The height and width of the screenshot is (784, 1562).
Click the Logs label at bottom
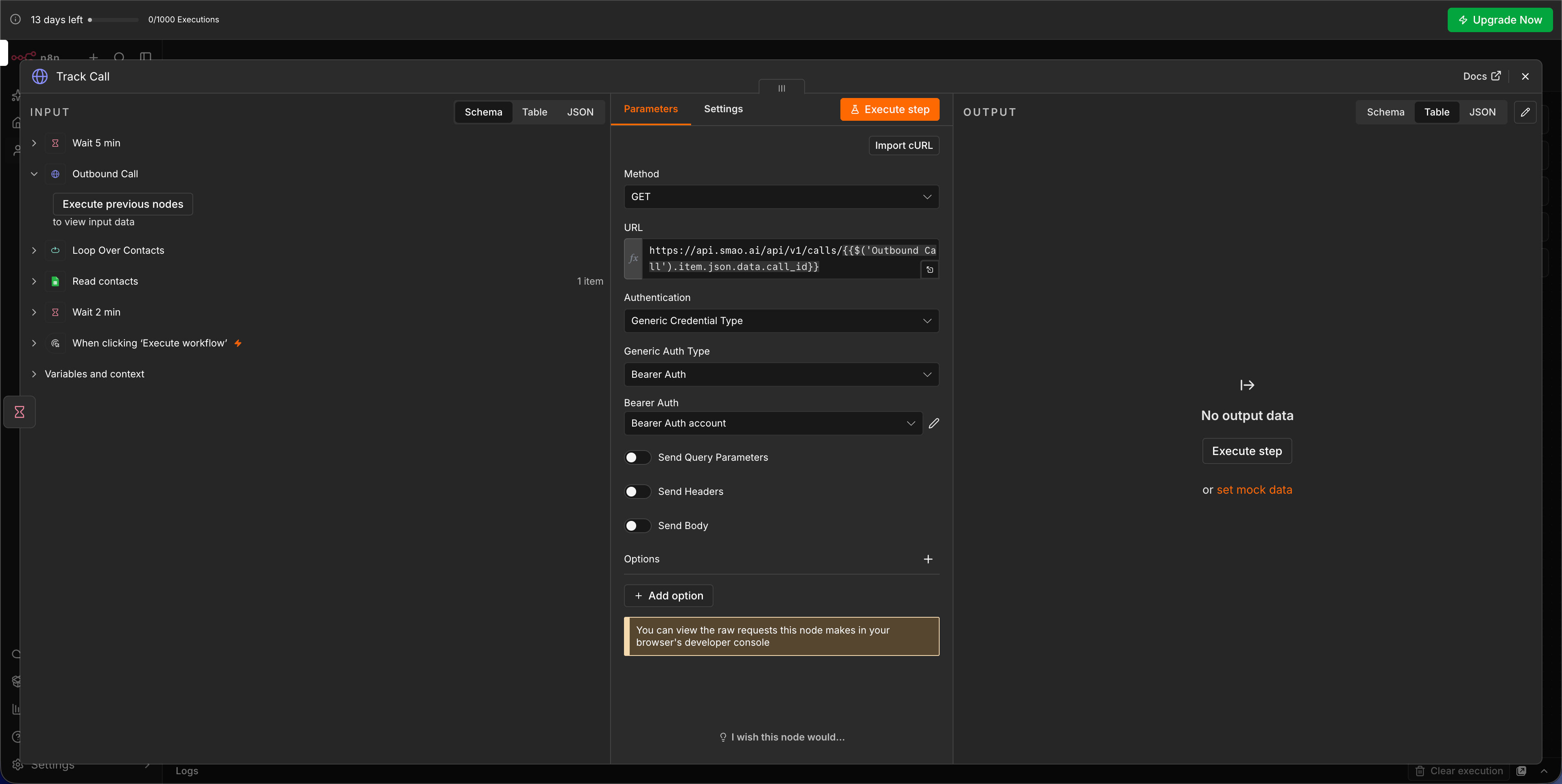coord(187,771)
